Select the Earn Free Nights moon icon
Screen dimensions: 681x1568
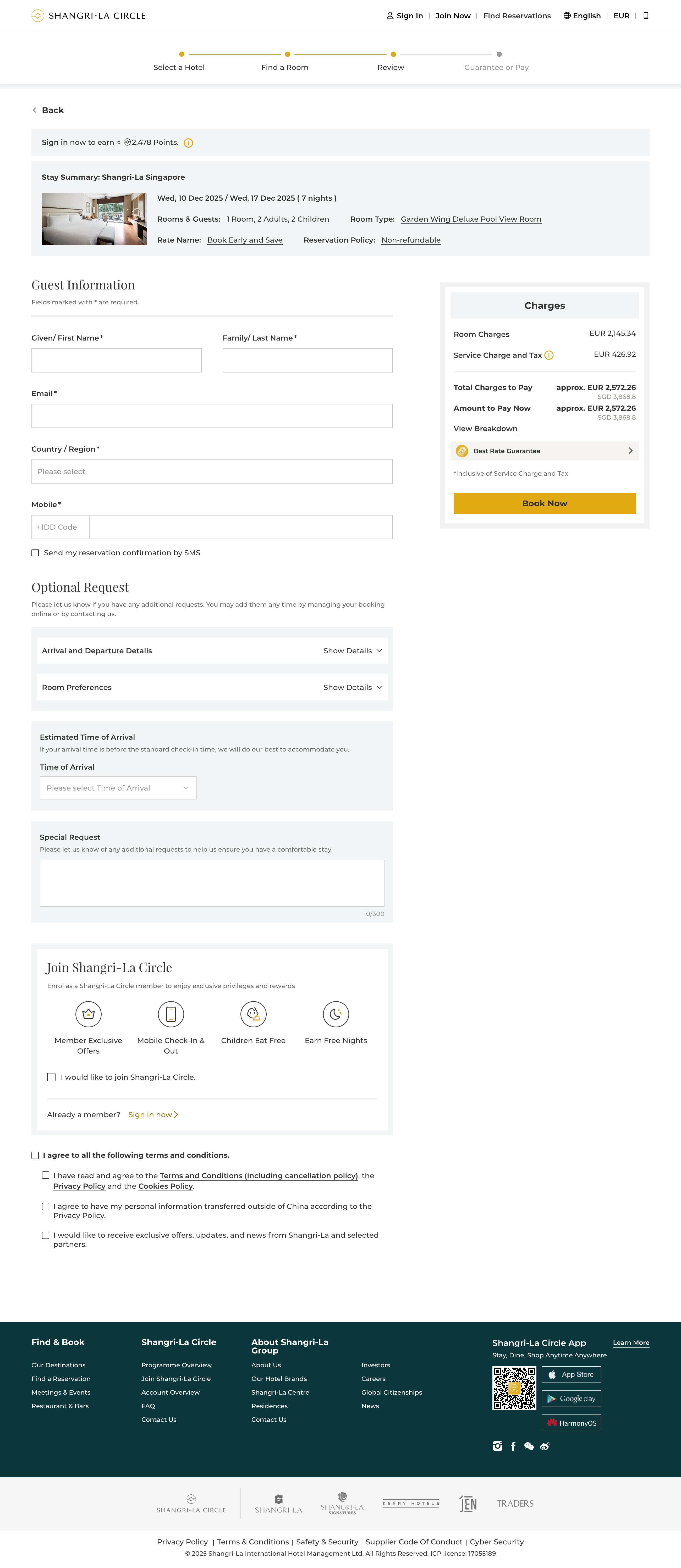(x=336, y=1014)
